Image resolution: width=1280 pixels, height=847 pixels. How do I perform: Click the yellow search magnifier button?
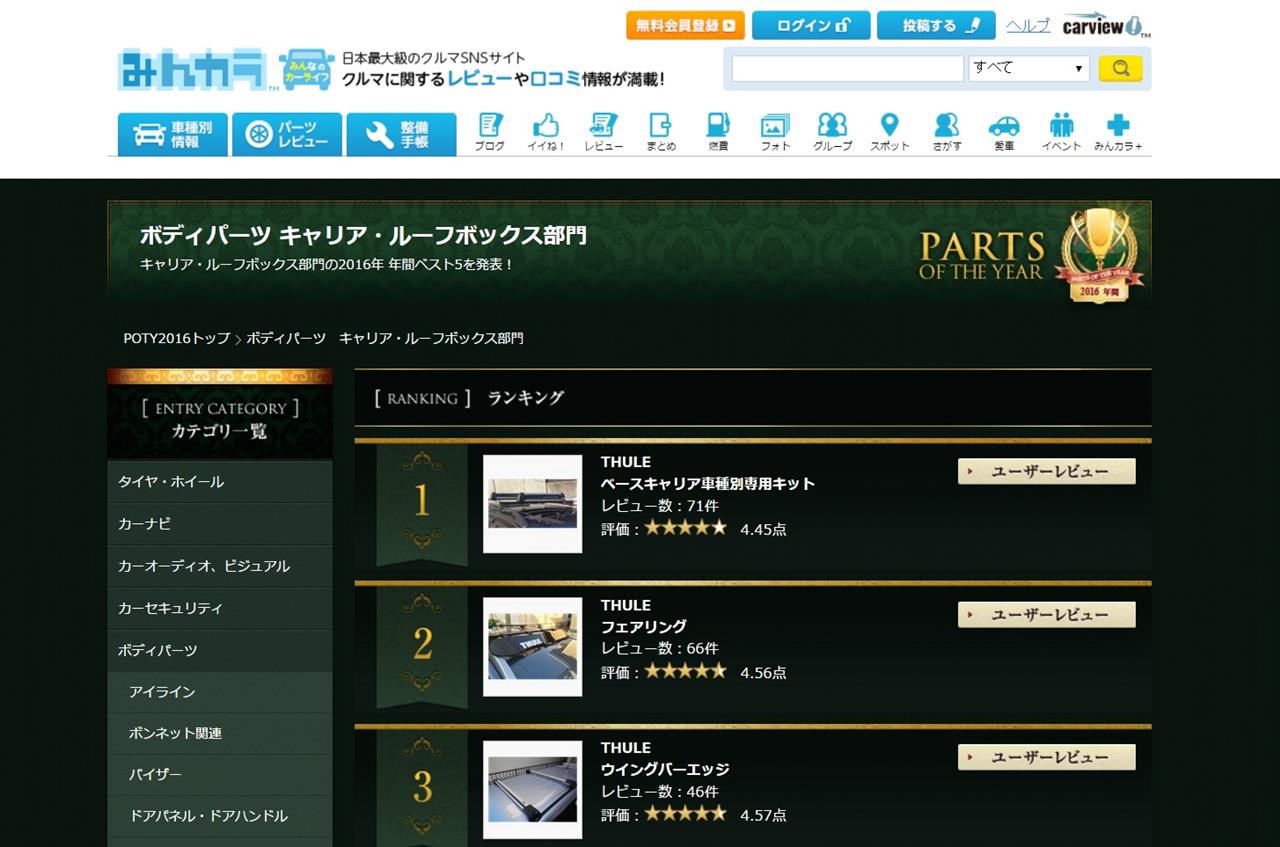point(1121,68)
